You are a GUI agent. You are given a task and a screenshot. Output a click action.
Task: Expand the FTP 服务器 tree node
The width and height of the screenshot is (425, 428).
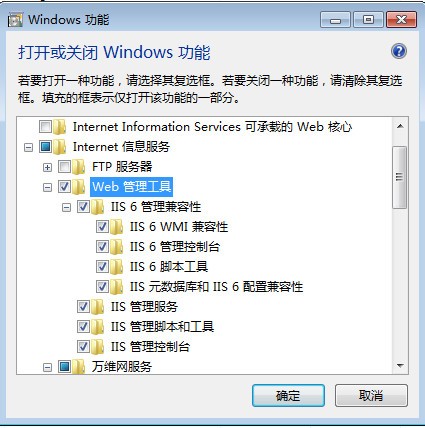point(48,167)
